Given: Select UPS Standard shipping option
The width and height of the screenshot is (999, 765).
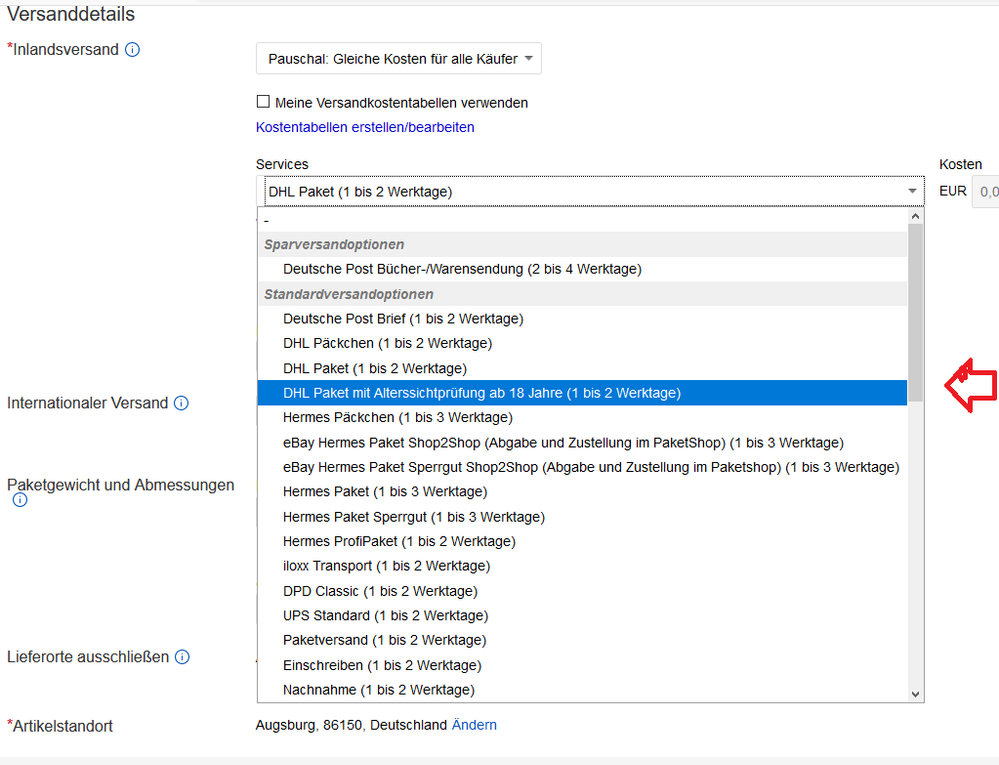Looking at the screenshot, I should point(385,615).
